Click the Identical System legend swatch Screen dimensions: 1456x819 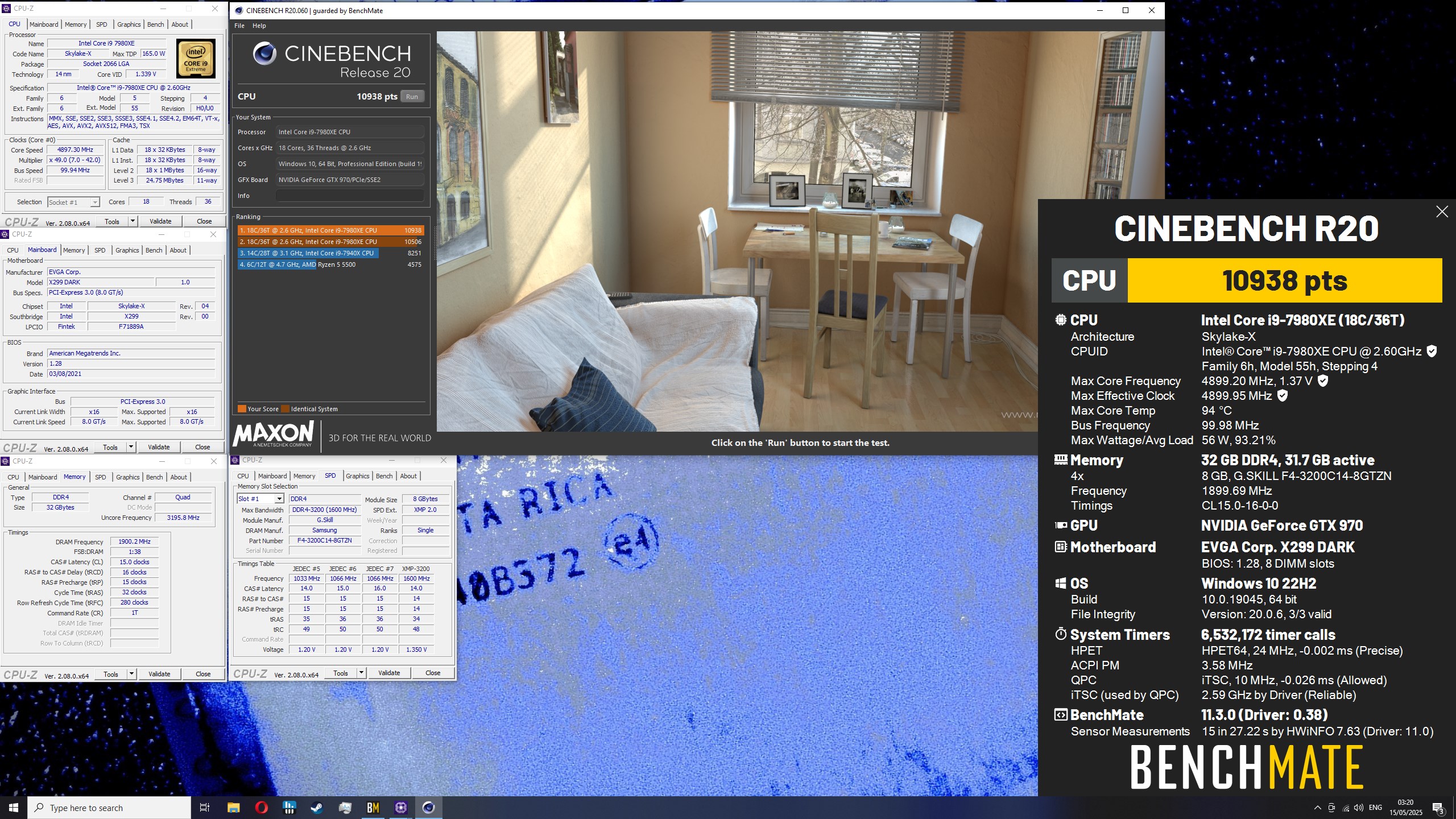click(x=285, y=409)
